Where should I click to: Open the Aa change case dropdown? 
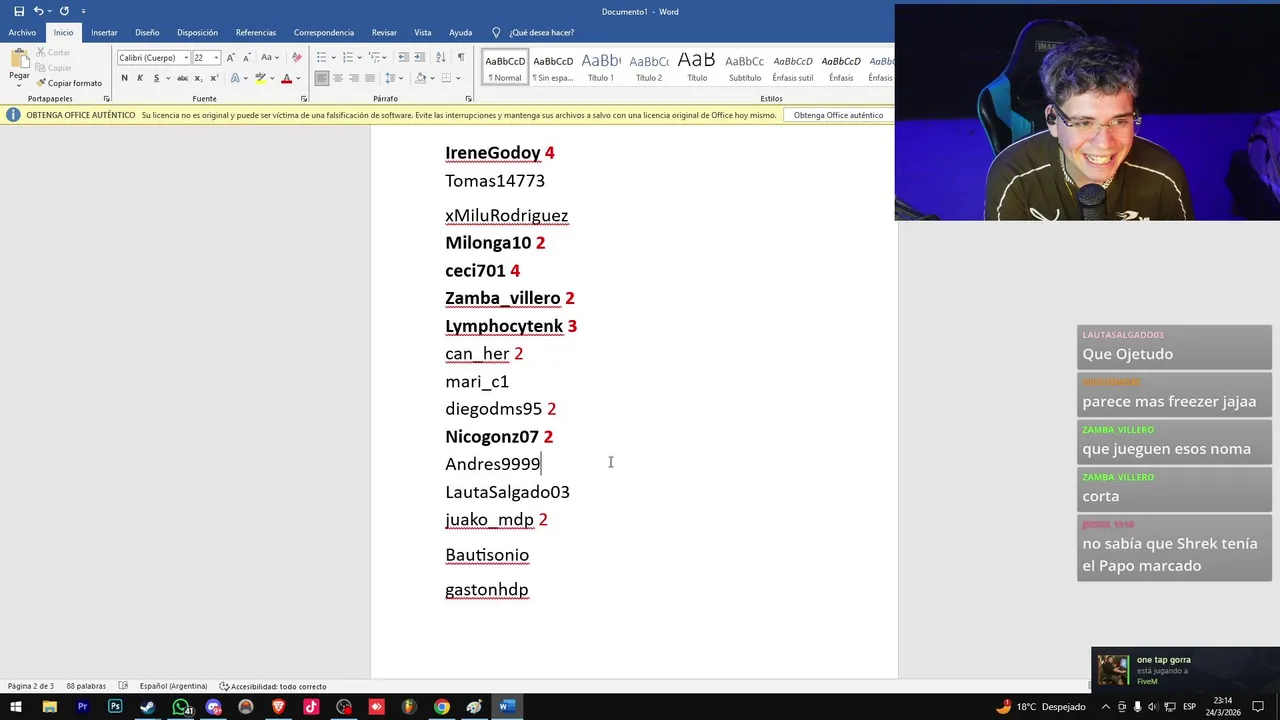click(269, 58)
